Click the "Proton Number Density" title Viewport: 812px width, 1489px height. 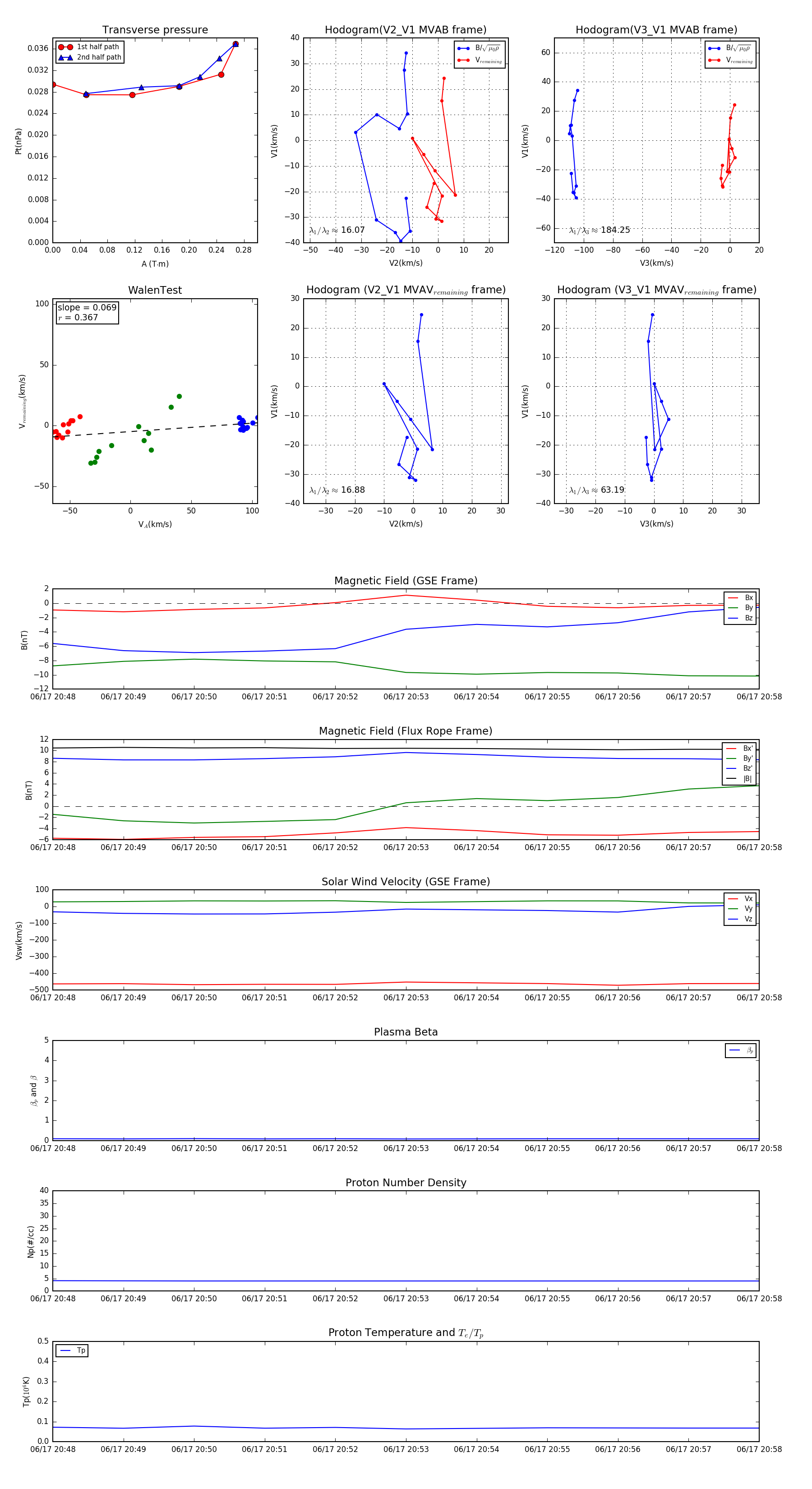406,1183
